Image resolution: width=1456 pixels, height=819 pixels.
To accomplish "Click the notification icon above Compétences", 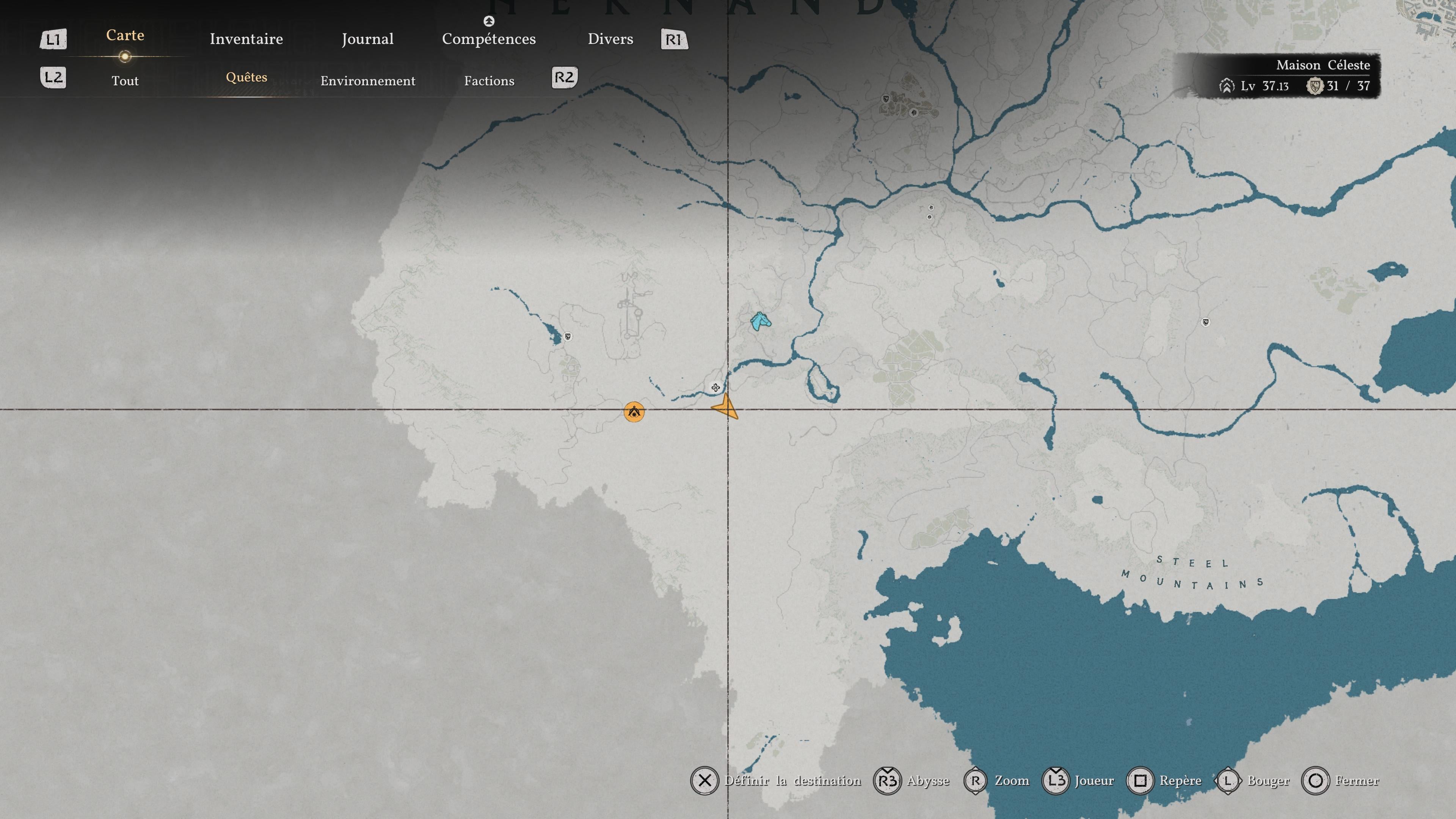I will click(489, 22).
